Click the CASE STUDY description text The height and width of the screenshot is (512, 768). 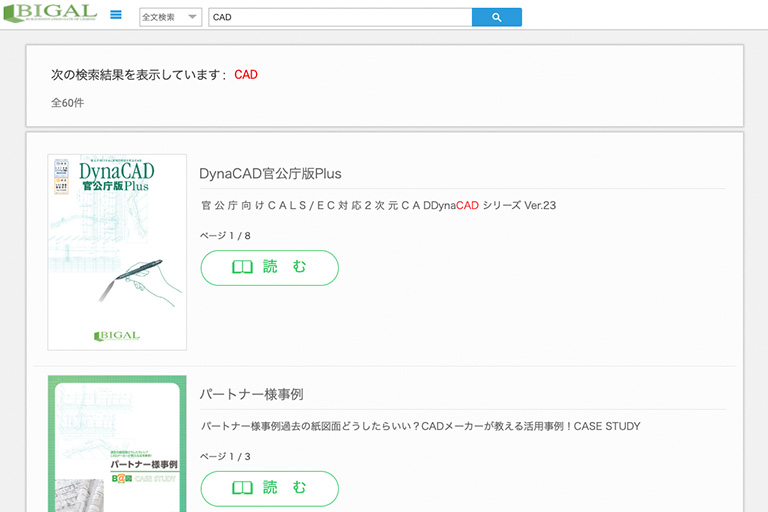point(421,426)
